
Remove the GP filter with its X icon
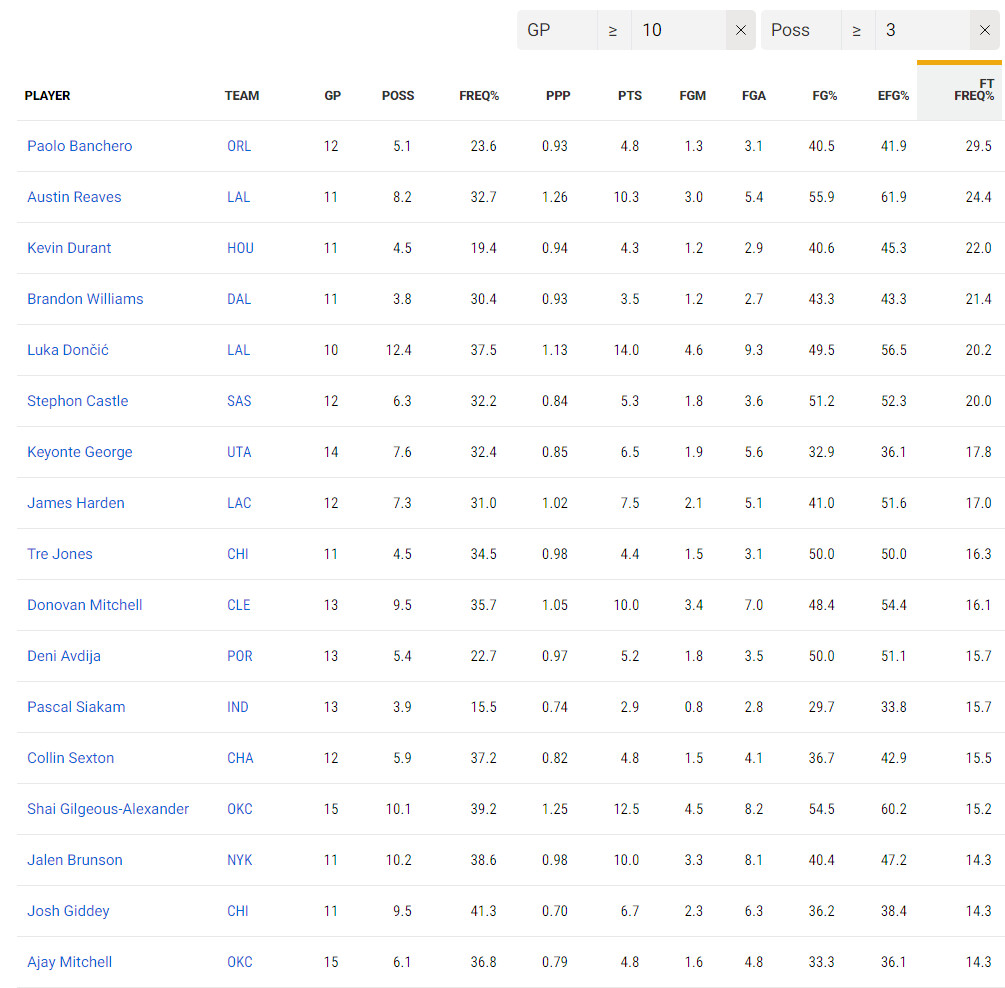[740, 30]
